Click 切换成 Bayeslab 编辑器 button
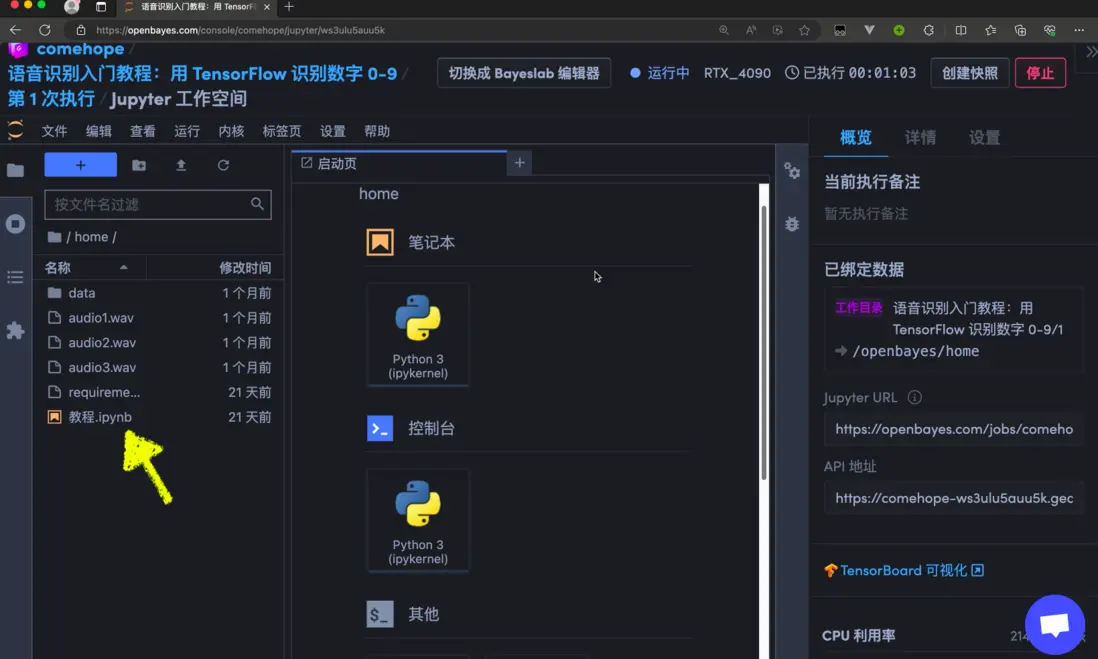 click(x=524, y=73)
